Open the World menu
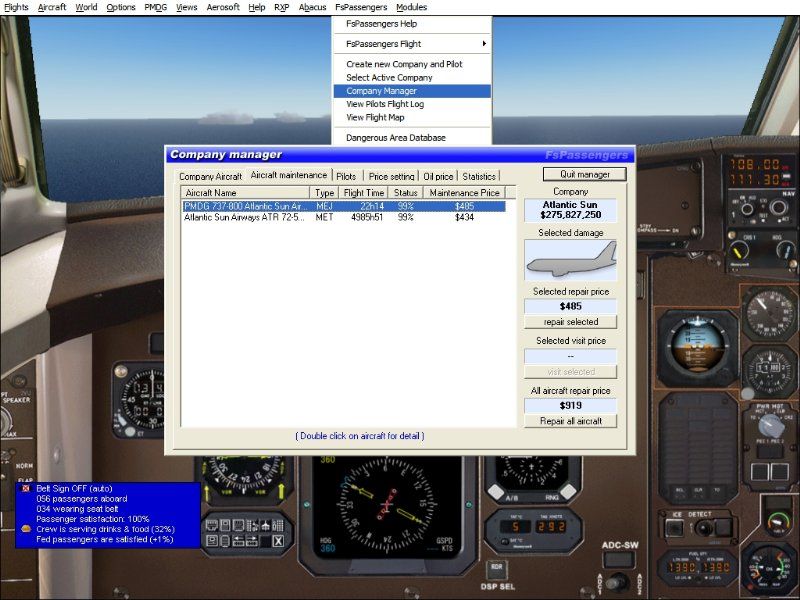800x600 pixels. [86, 7]
